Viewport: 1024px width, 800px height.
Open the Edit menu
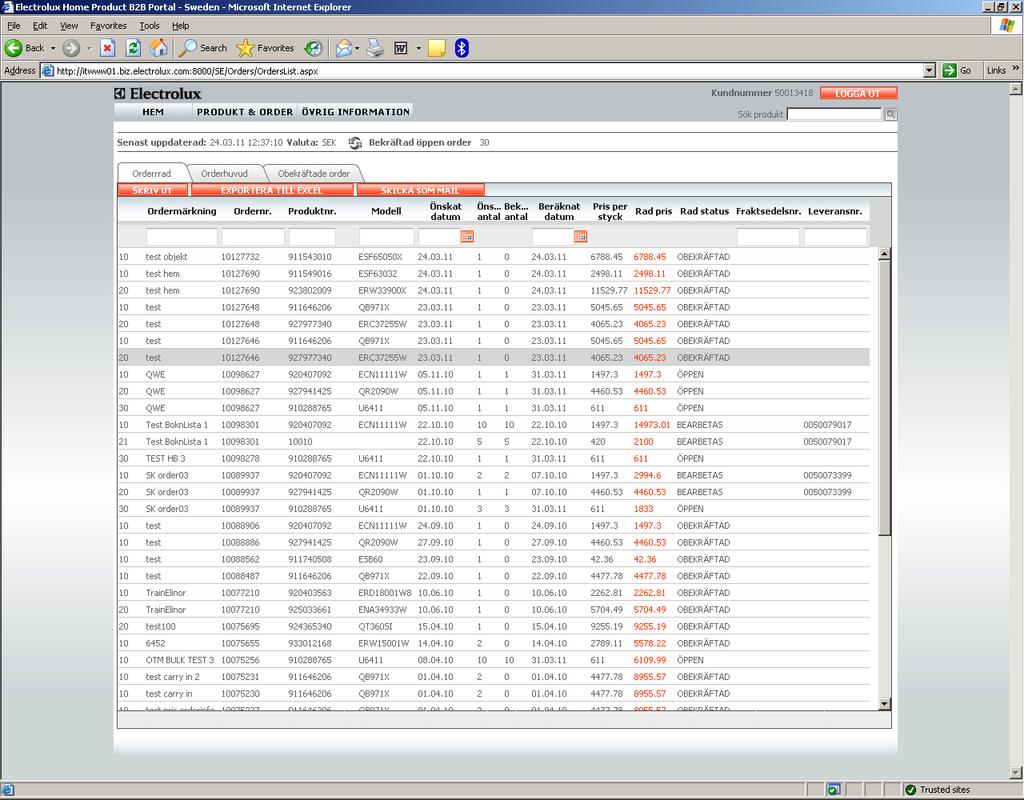(x=40, y=26)
